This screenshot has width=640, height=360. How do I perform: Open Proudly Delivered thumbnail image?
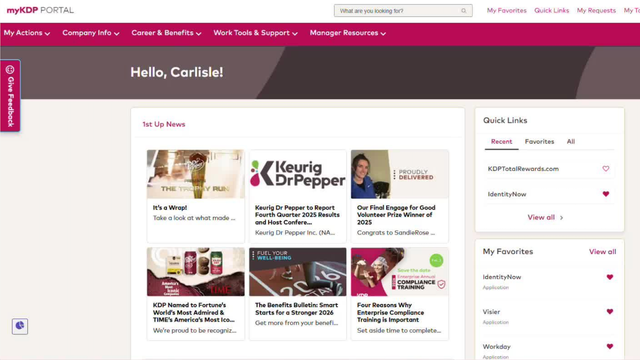tap(400, 174)
